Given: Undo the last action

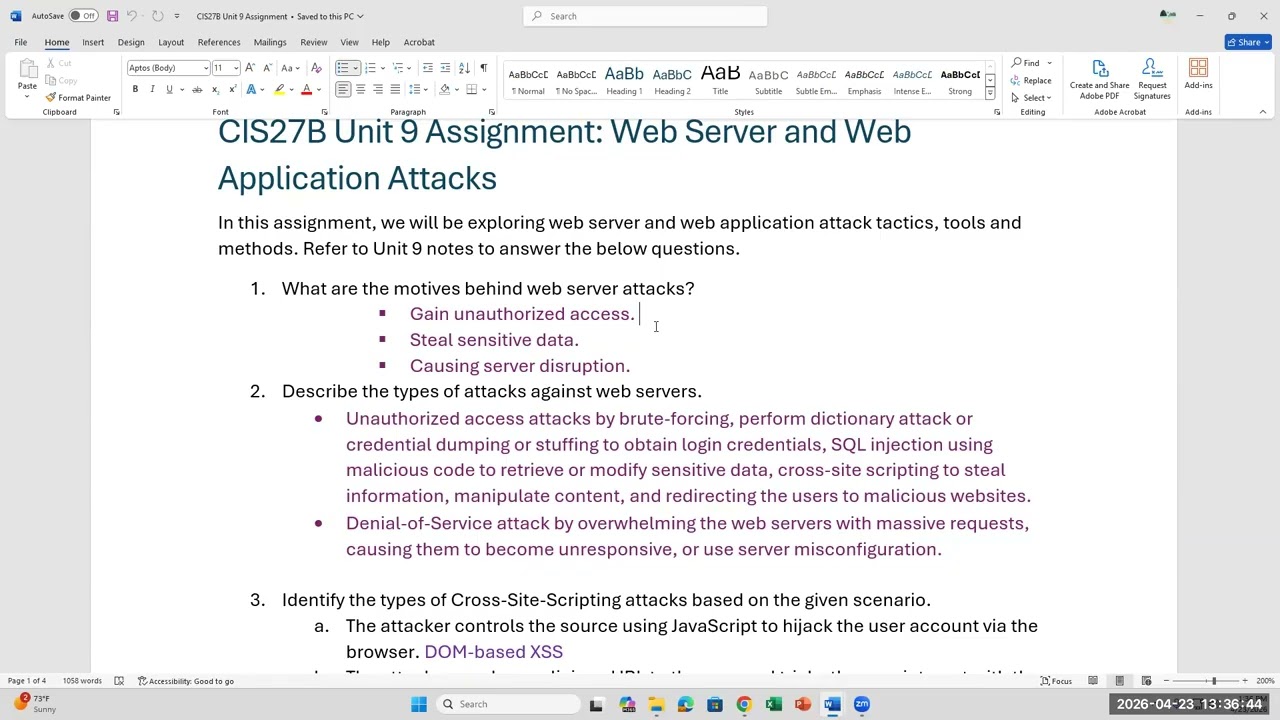Looking at the screenshot, I should coord(131,16).
